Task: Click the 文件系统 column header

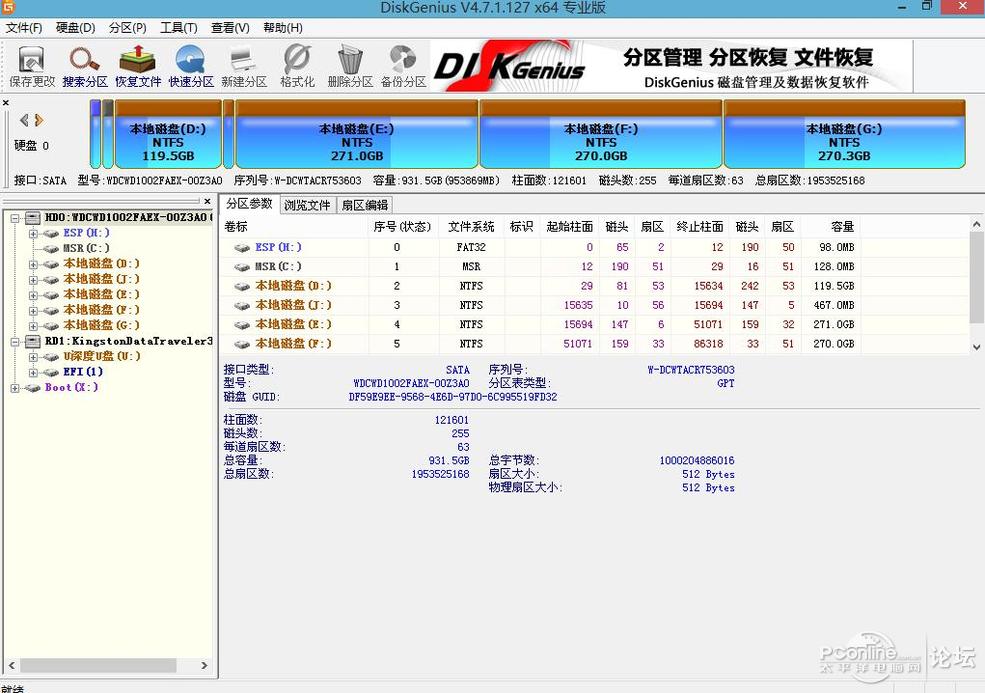Action: [x=471, y=227]
